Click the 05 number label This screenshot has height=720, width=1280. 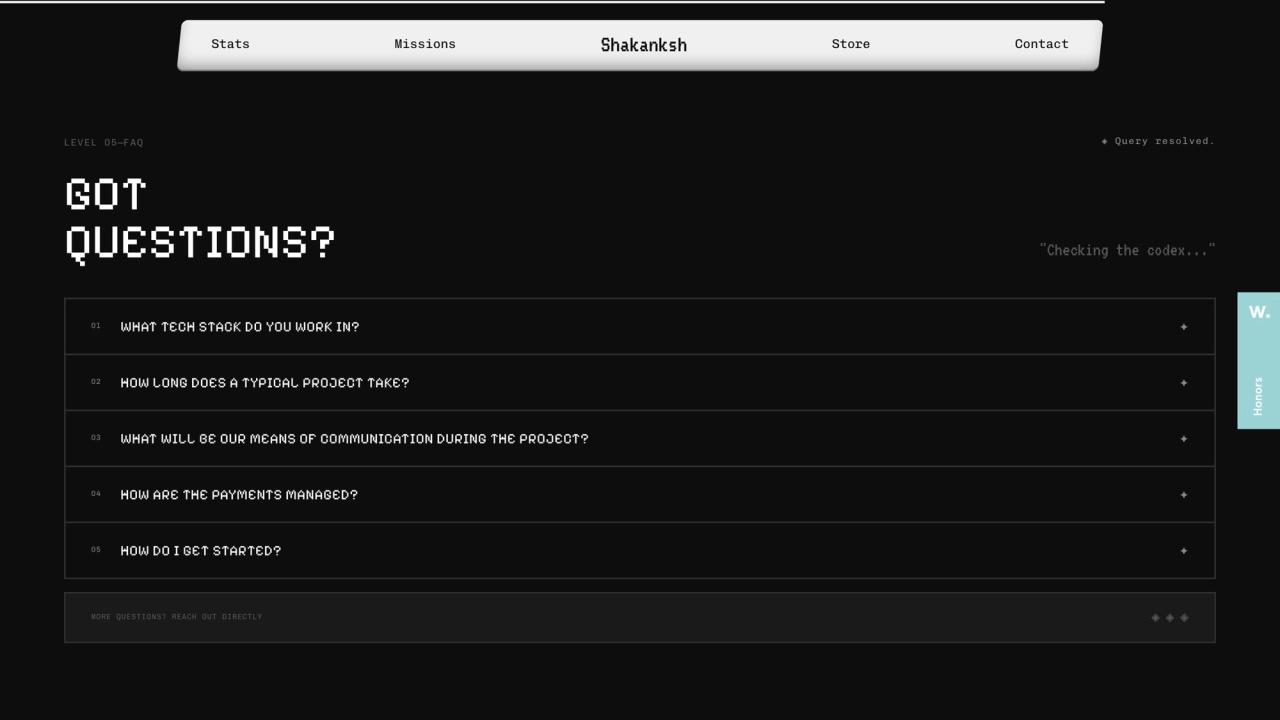(x=96, y=550)
